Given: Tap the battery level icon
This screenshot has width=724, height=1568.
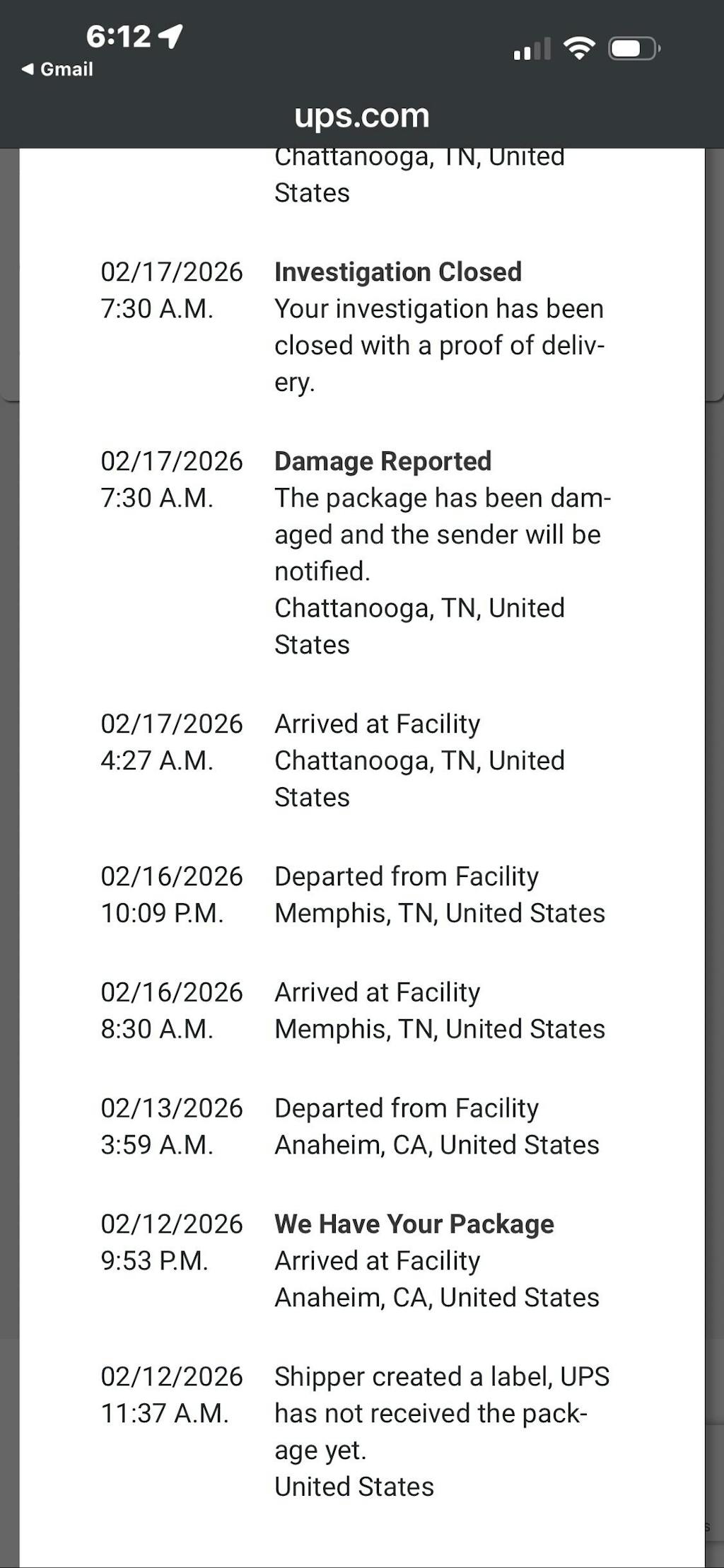Looking at the screenshot, I should (x=634, y=49).
